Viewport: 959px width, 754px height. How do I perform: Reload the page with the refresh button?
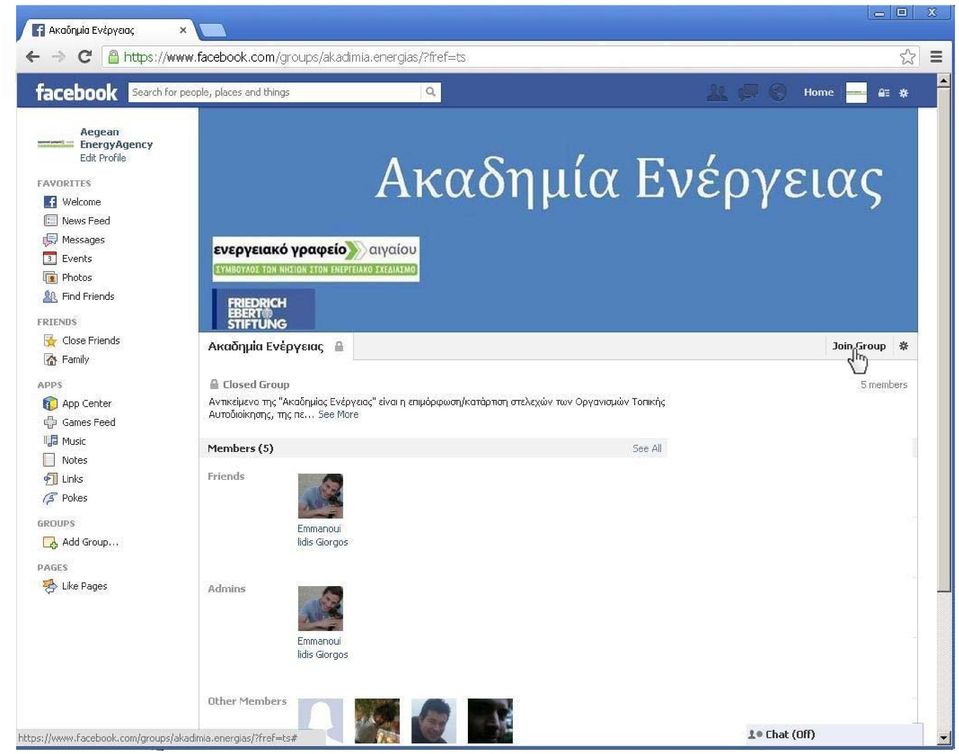[85, 57]
